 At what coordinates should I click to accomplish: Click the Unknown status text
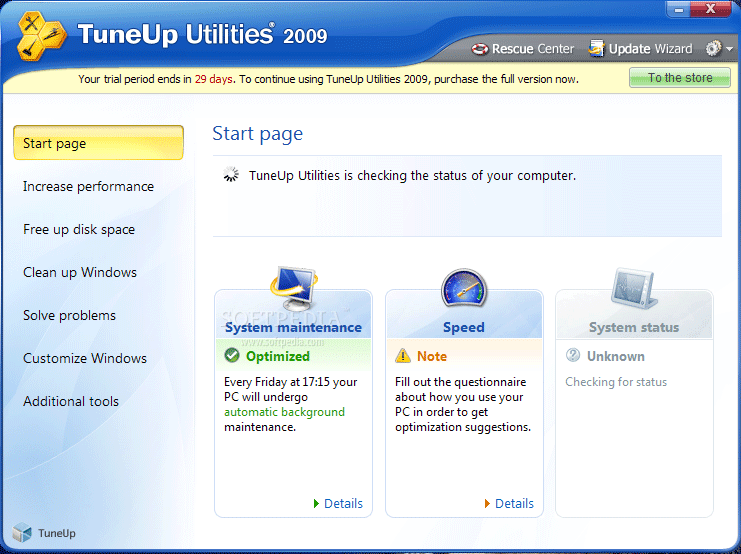click(616, 356)
